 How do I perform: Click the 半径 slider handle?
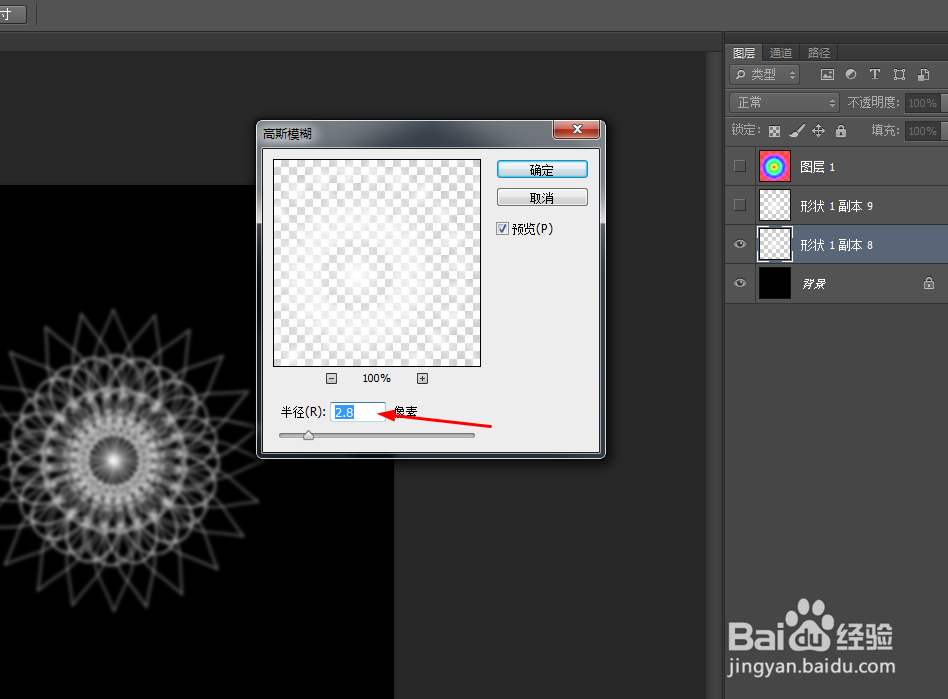(x=308, y=435)
